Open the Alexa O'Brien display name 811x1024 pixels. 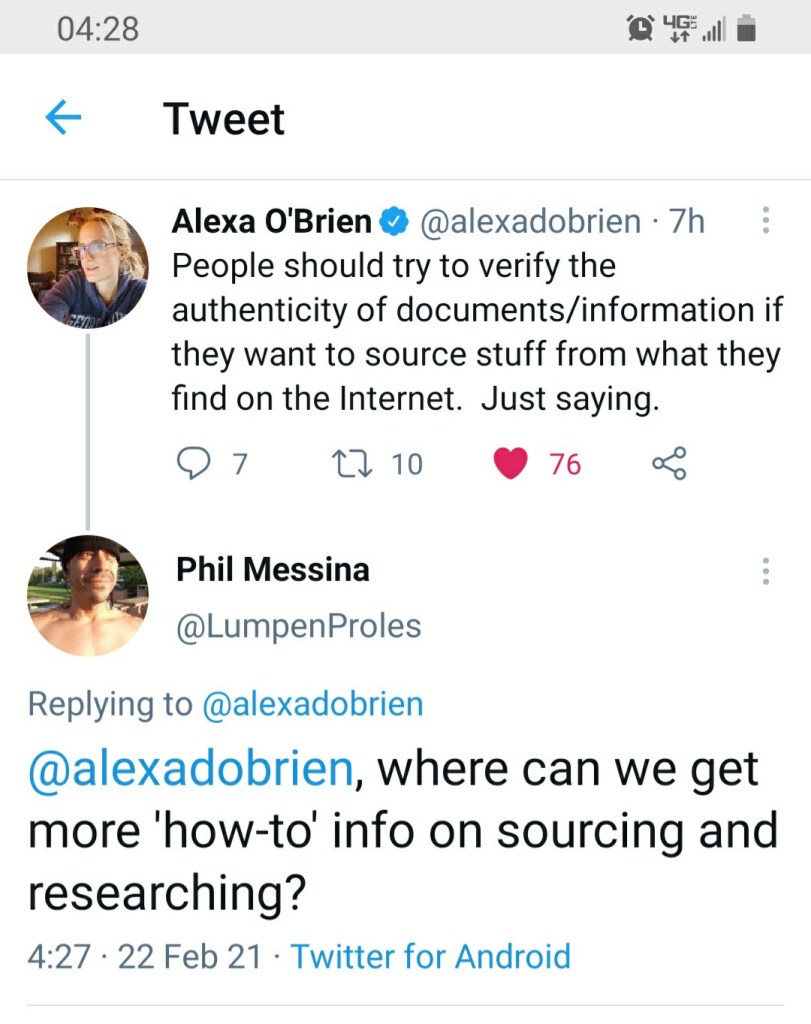coord(271,221)
